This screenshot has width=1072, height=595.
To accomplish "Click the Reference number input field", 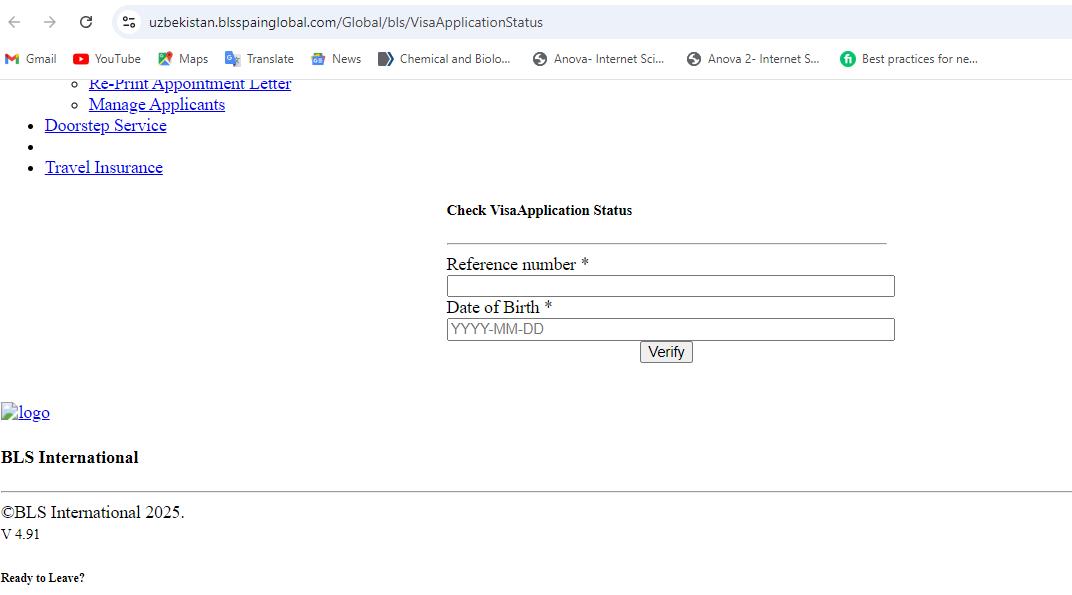I will pos(669,285).
